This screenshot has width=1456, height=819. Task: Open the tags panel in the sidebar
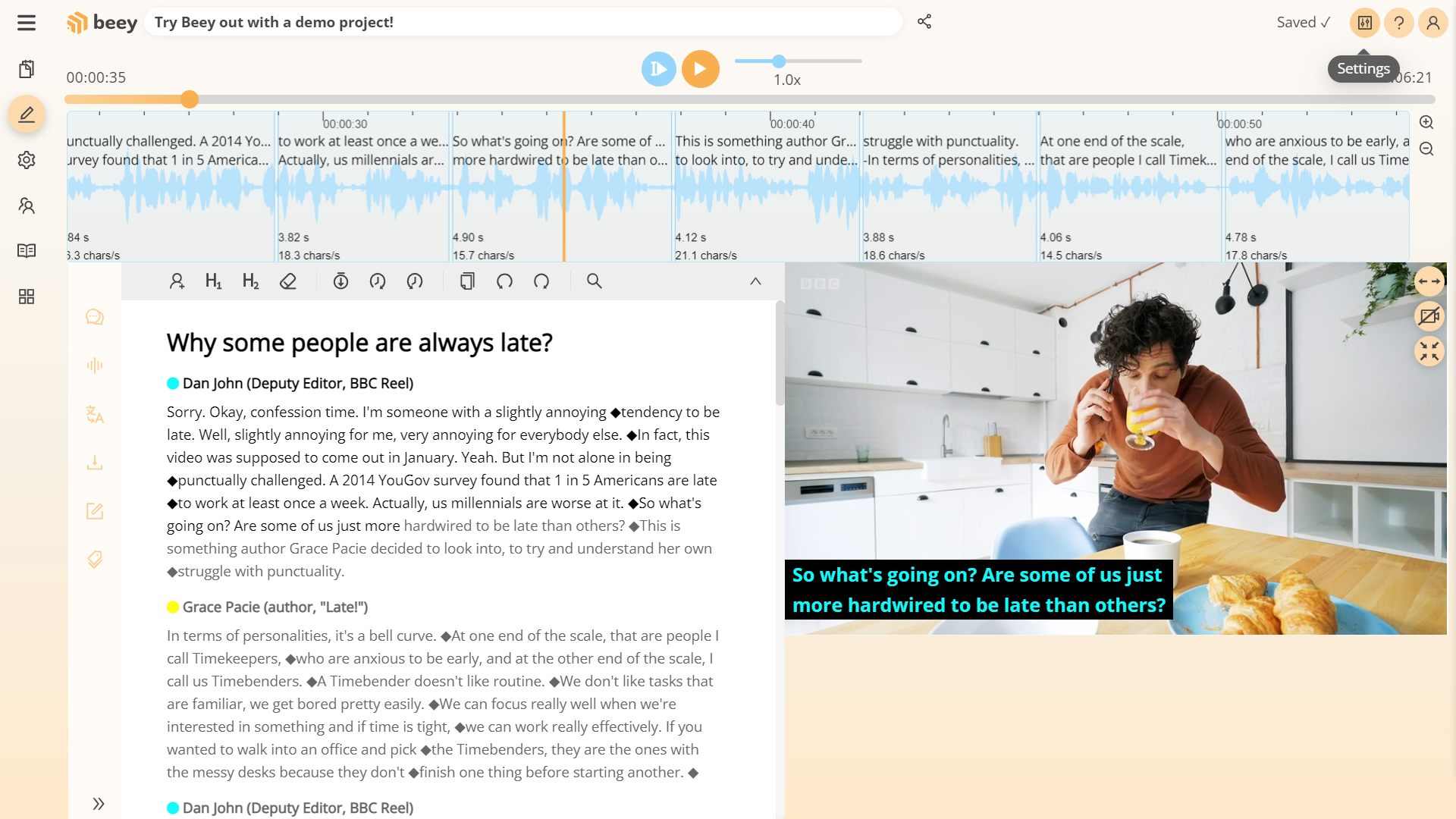tap(95, 560)
